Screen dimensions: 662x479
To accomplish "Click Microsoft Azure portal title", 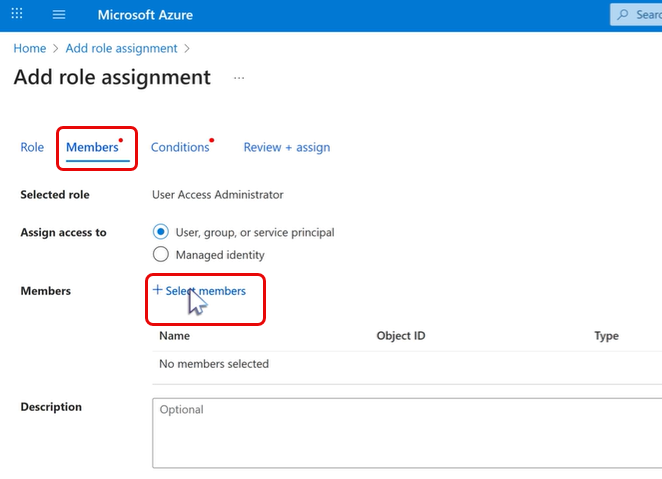I will click(x=145, y=15).
